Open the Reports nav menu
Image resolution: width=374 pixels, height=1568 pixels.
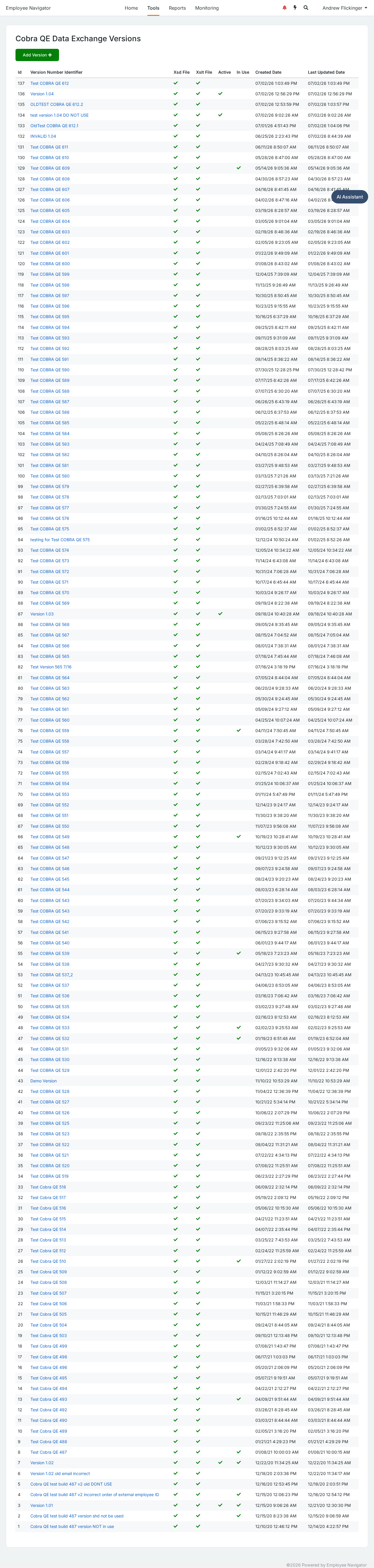[178, 8]
